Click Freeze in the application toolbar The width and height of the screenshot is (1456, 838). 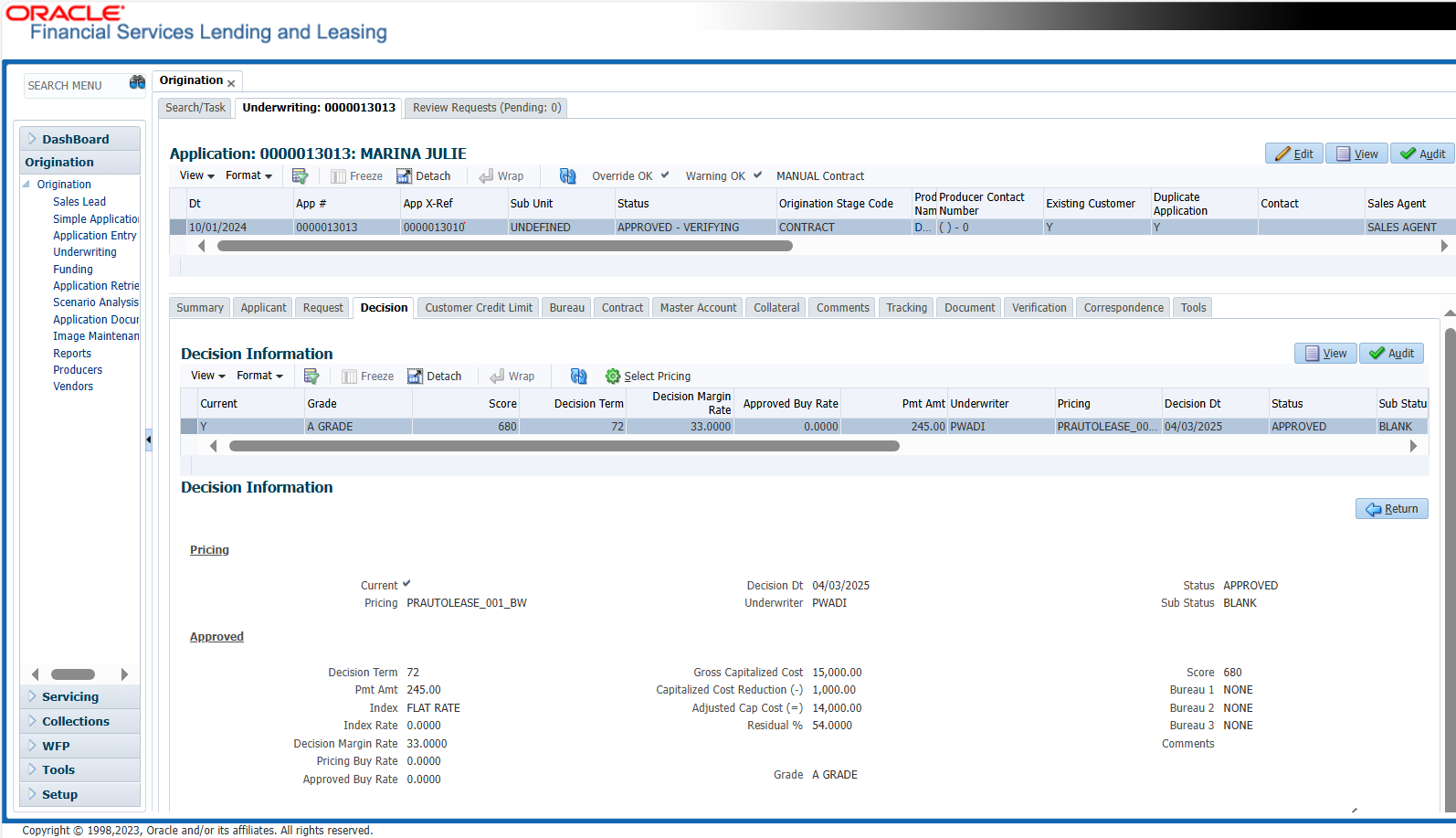357,176
